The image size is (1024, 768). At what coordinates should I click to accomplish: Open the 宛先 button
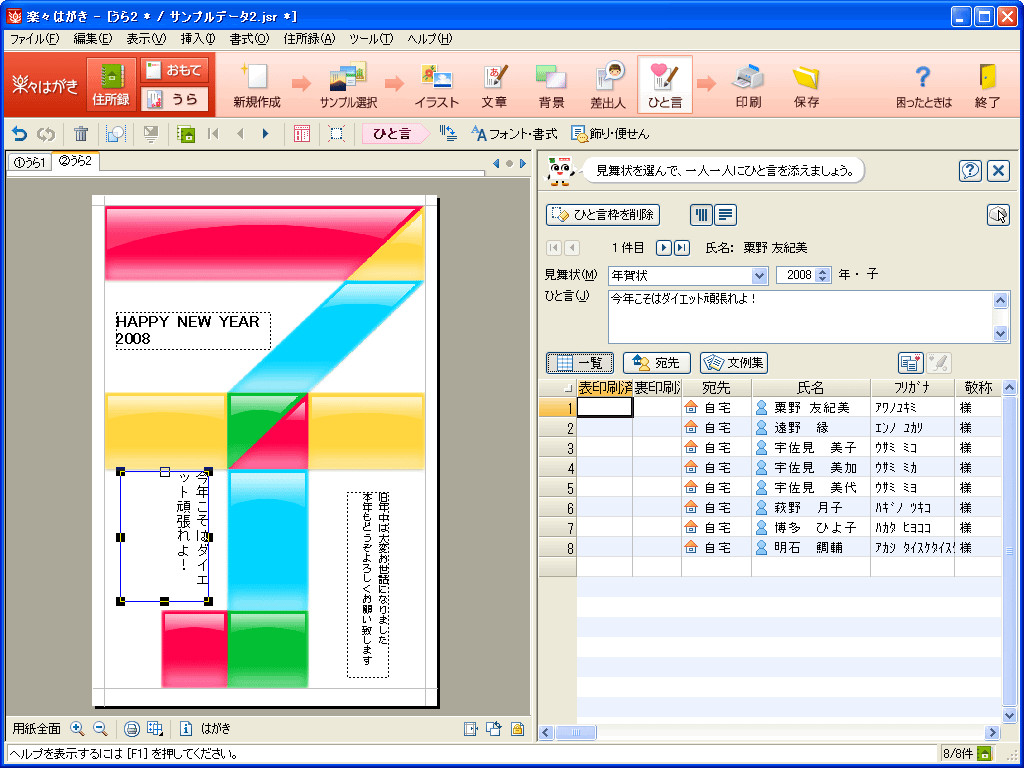point(656,363)
